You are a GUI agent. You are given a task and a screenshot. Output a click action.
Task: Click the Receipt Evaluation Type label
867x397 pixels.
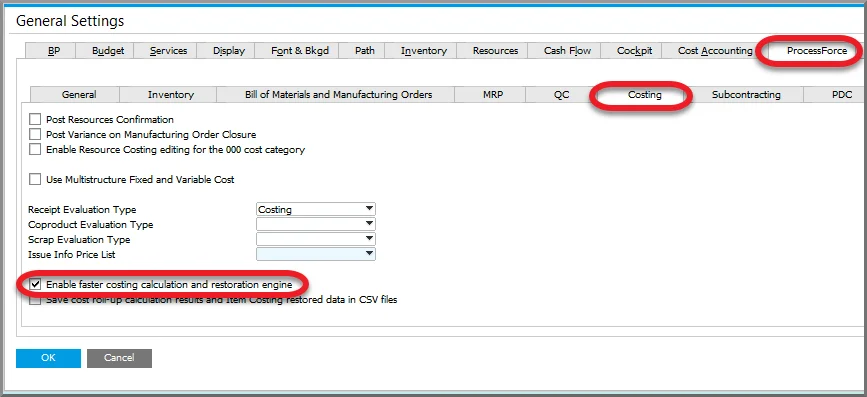click(x=82, y=210)
